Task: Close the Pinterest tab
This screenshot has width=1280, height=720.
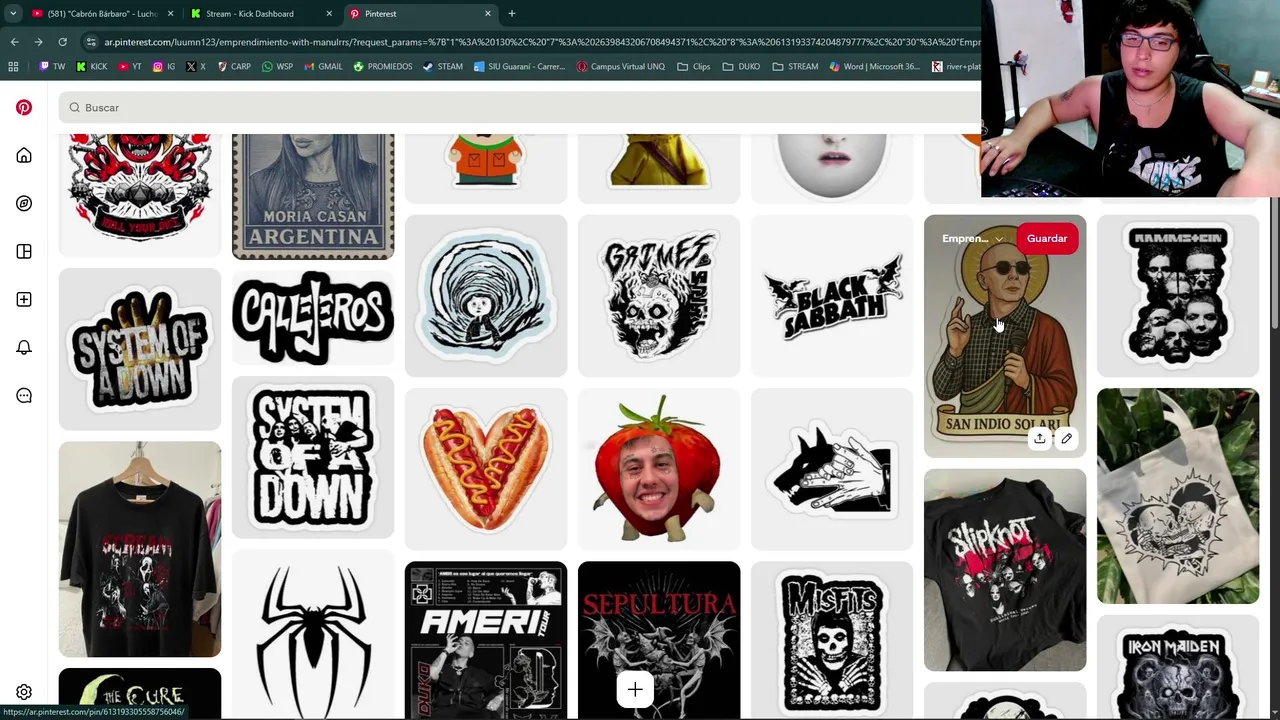Action: coord(488,13)
